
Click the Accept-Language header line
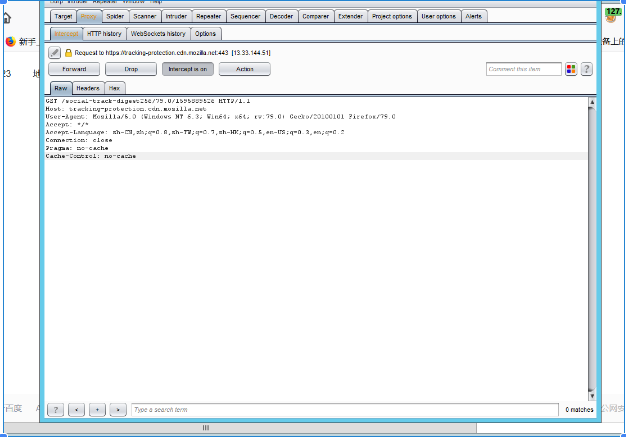195,132
